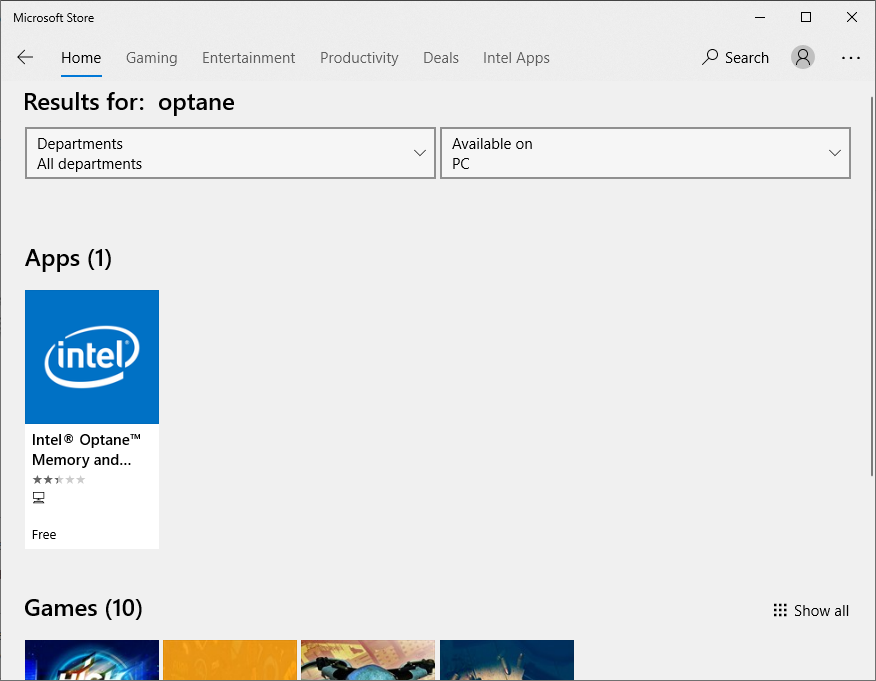Show all Games results

[821, 610]
